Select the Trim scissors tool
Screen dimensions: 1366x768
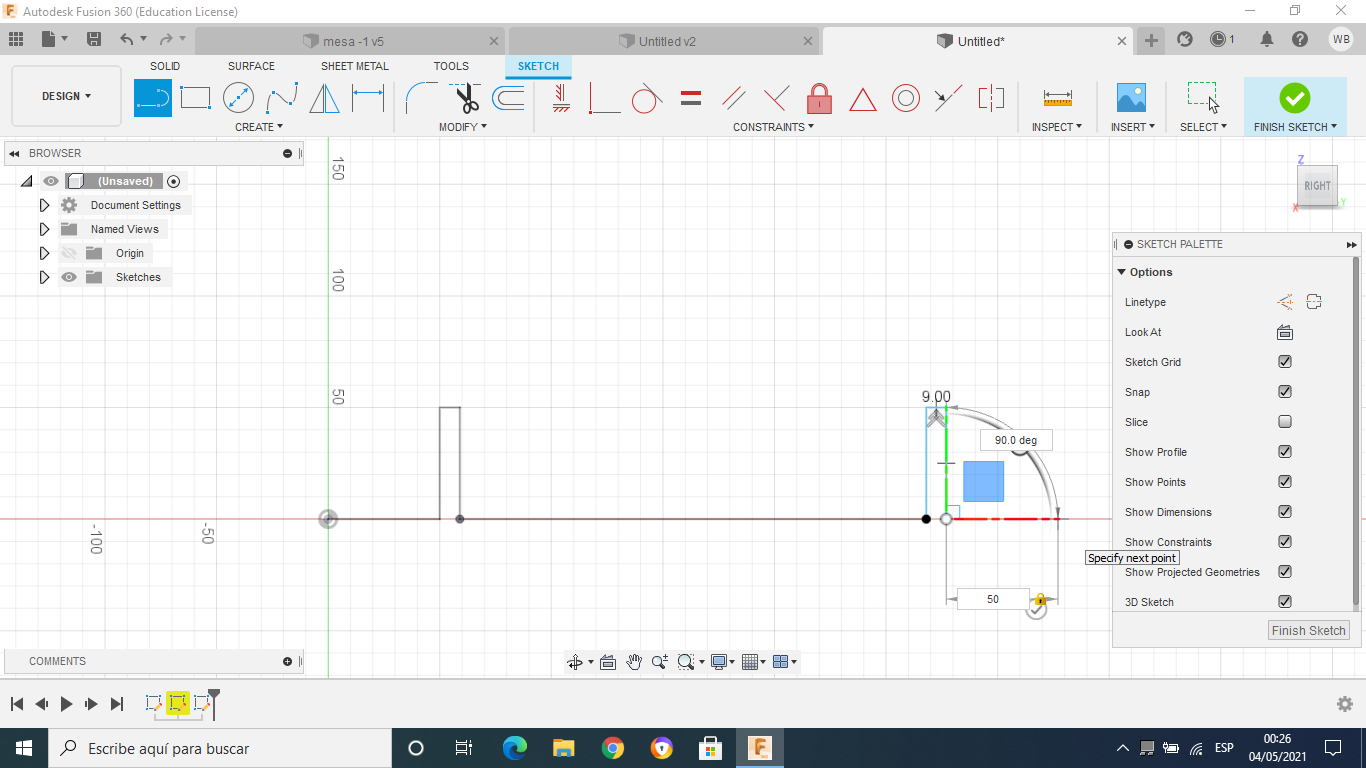pyautogui.click(x=465, y=98)
